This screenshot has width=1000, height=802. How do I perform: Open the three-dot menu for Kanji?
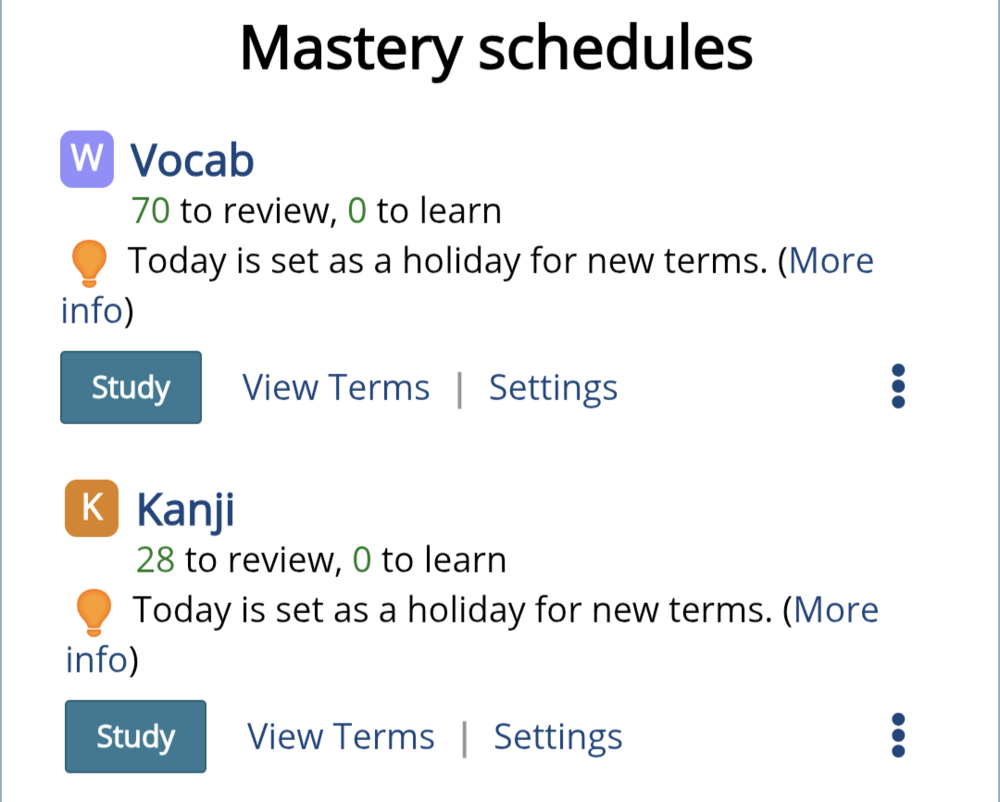click(x=898, y=735)
